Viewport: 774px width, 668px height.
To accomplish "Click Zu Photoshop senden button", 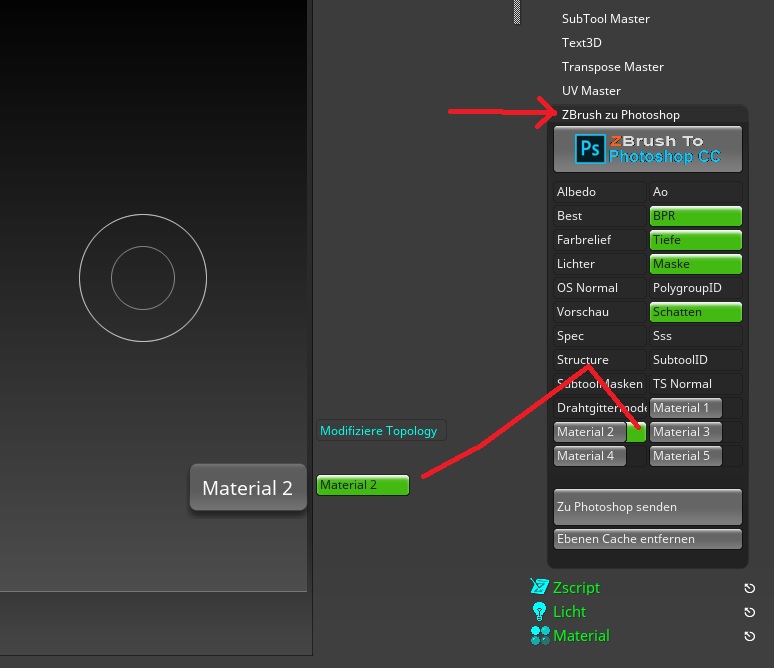I will pyautogui.click(x=648, y=507).
